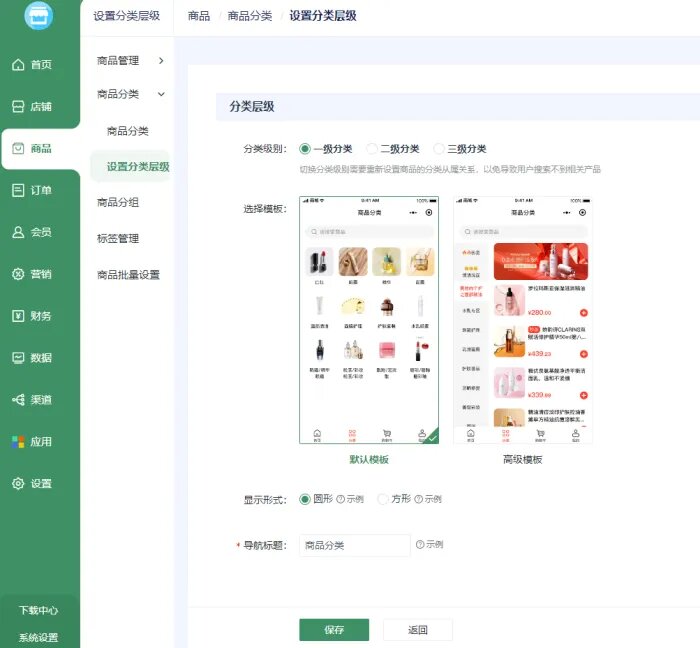Viewport: 700px width, 648px height.
Task: Go to 订单 orders icon in sidebar
Action: (18, 190)
